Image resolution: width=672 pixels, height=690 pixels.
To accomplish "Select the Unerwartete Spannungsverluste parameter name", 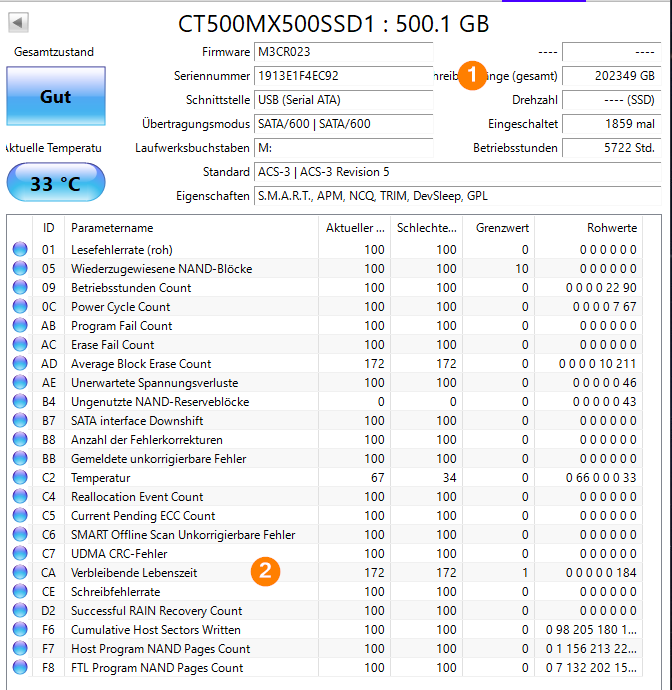I will point(154,382).
